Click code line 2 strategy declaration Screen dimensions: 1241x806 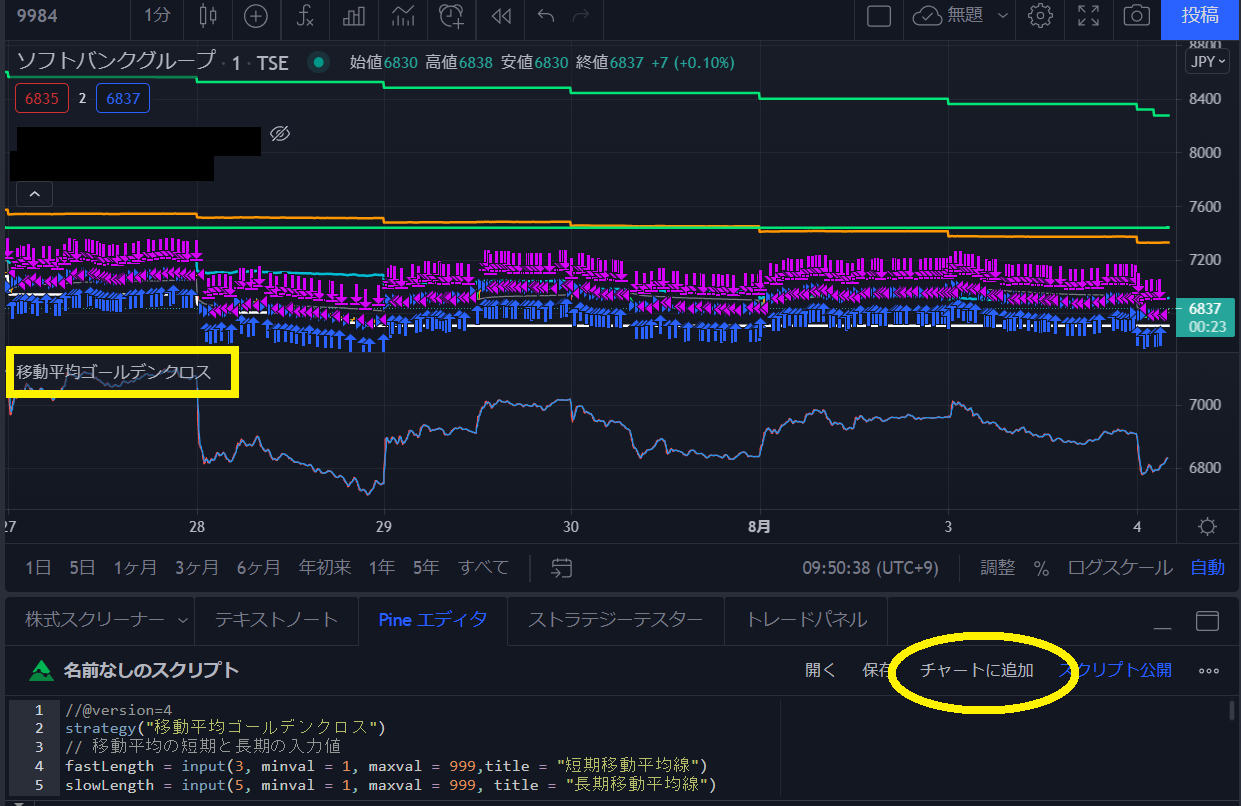225,727
